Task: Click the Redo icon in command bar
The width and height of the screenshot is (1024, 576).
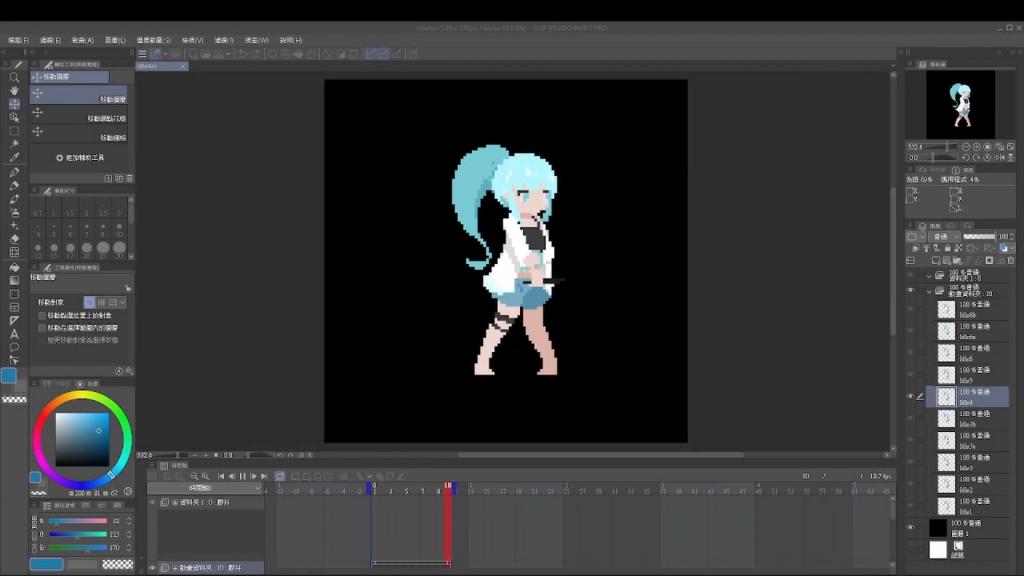Action: click(255, 54)
